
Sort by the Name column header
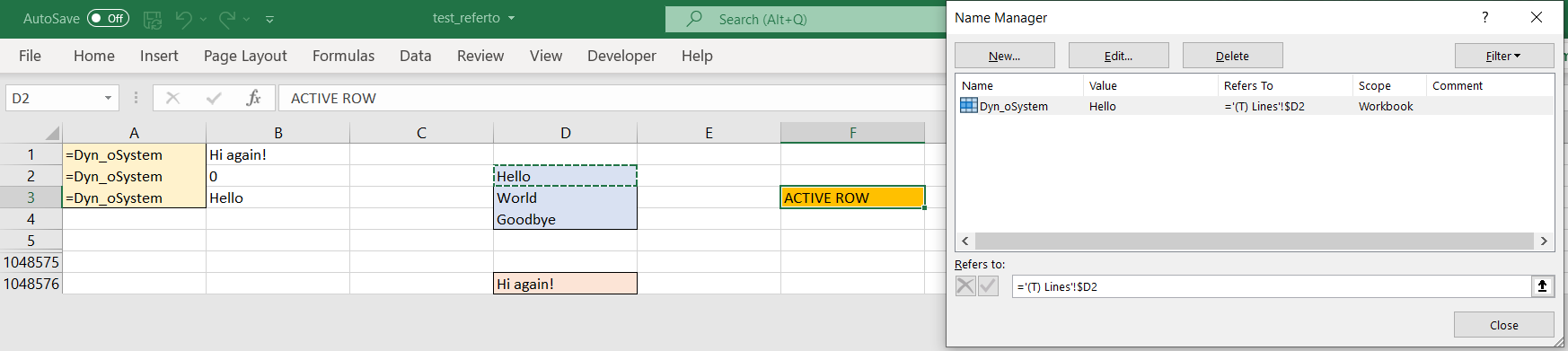[x=1019, y=85]
